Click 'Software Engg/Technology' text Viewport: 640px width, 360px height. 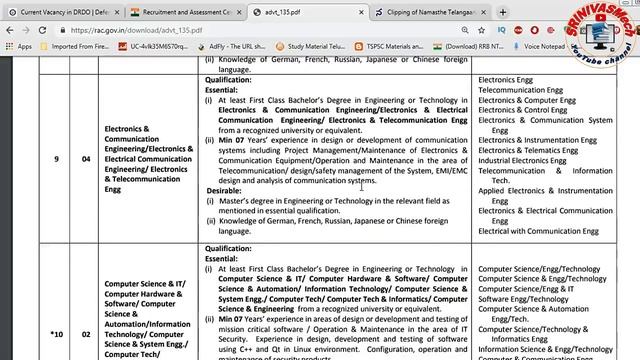click(523, 299)
